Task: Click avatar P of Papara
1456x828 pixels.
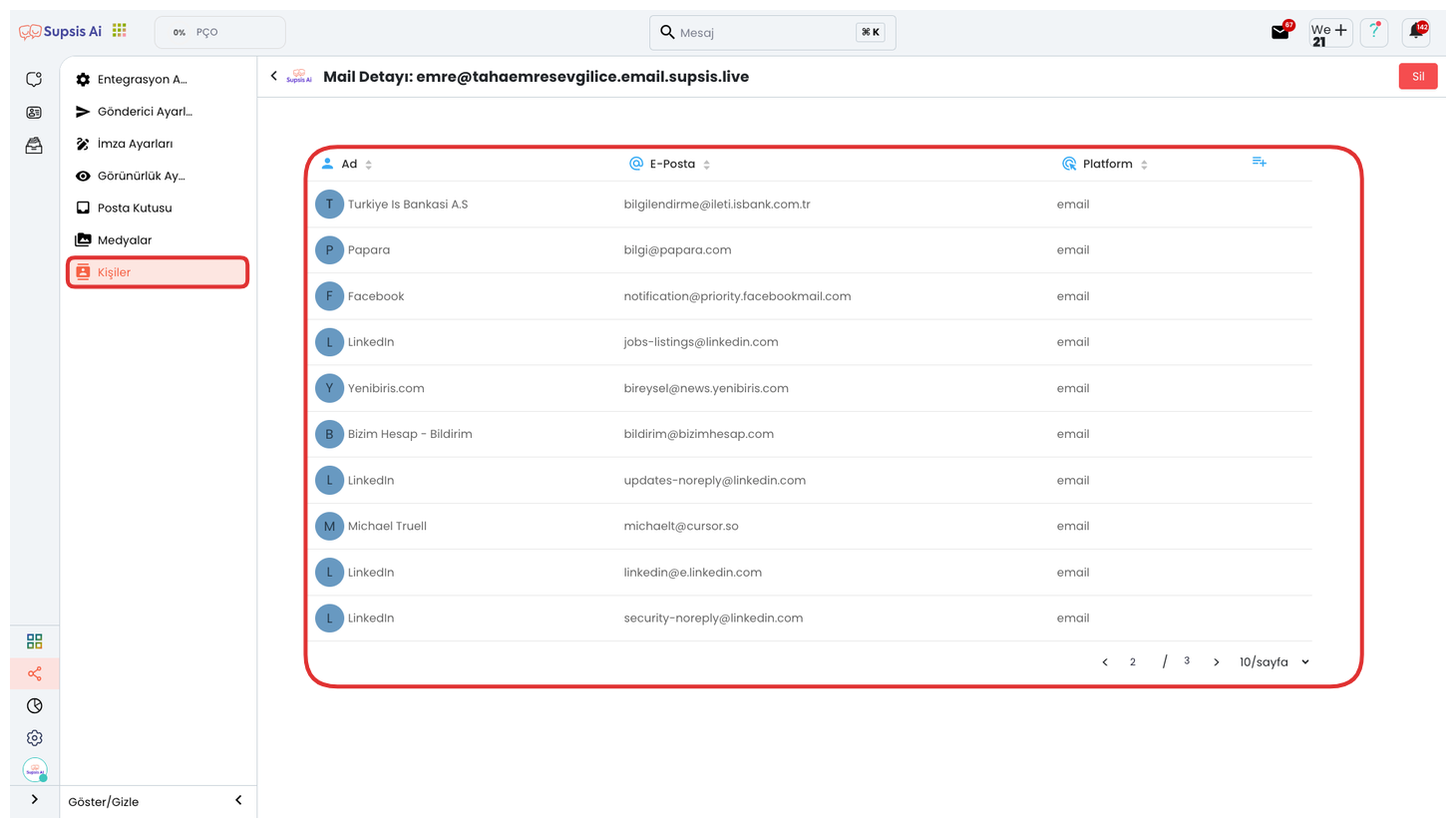Action: coord(329,250)
